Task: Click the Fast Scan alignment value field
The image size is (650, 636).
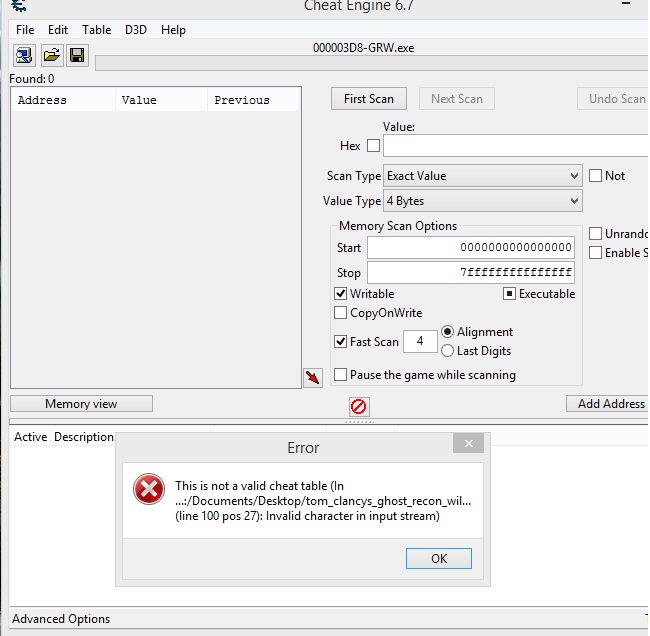Action: (420, 341)
